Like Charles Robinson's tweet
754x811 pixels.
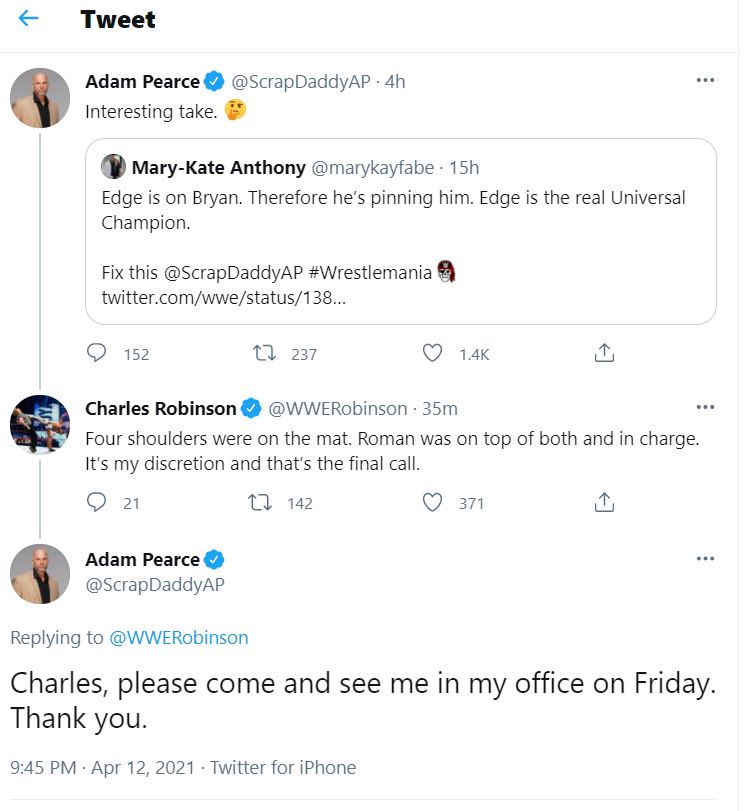tap(432, 503)
